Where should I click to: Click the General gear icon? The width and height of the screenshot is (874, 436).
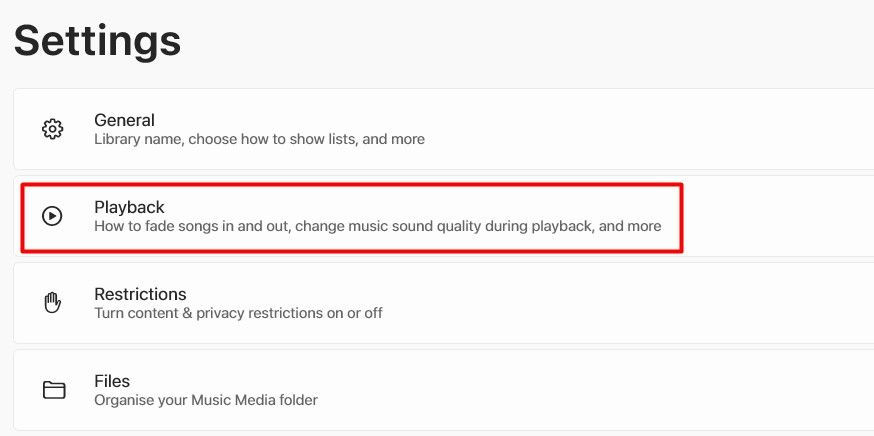[53, 129]
